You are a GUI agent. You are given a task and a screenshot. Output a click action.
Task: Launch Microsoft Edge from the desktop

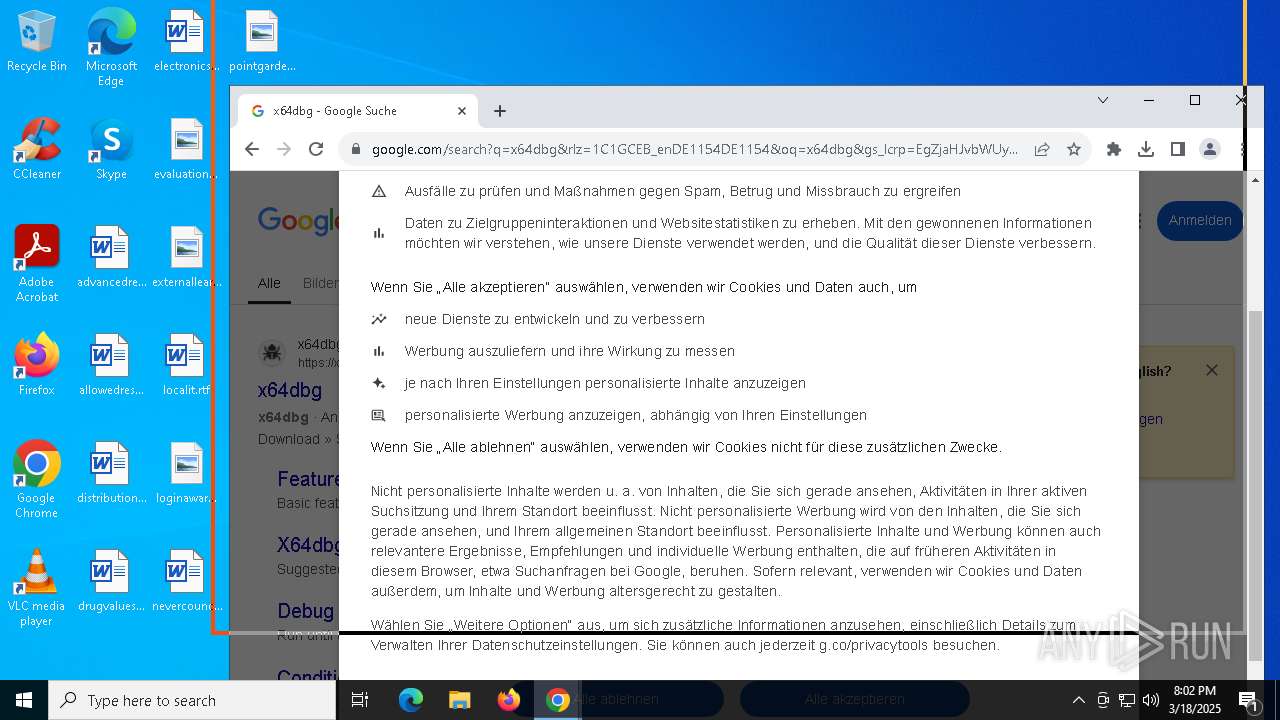pyautogui.click(x=111, y=47)
